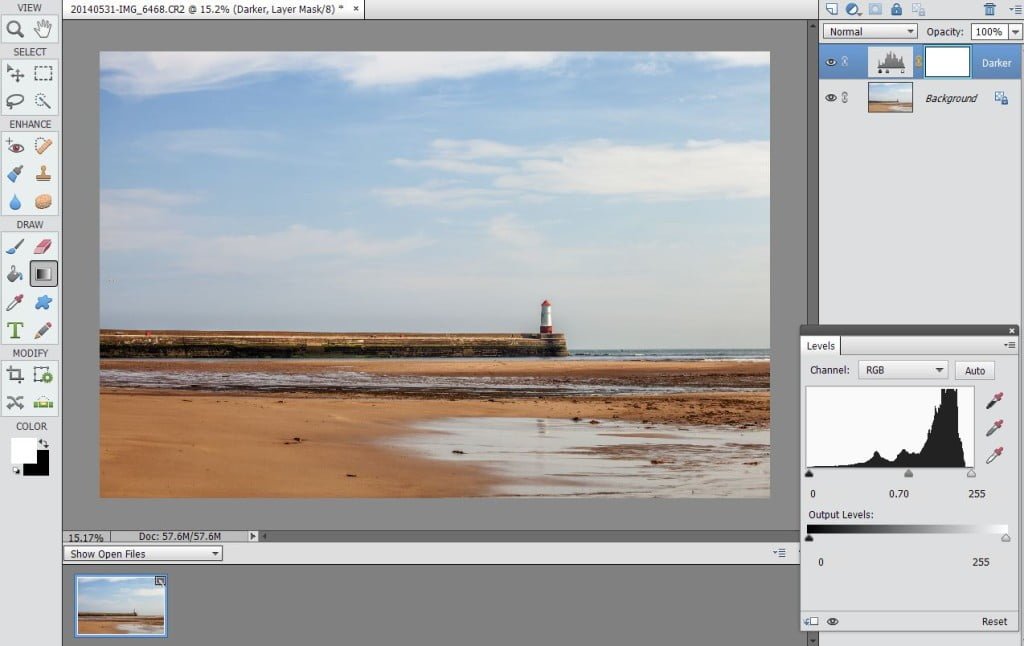Select the Move tool
The width and height of the screenshot is (1024, 646).
[15, 73]
